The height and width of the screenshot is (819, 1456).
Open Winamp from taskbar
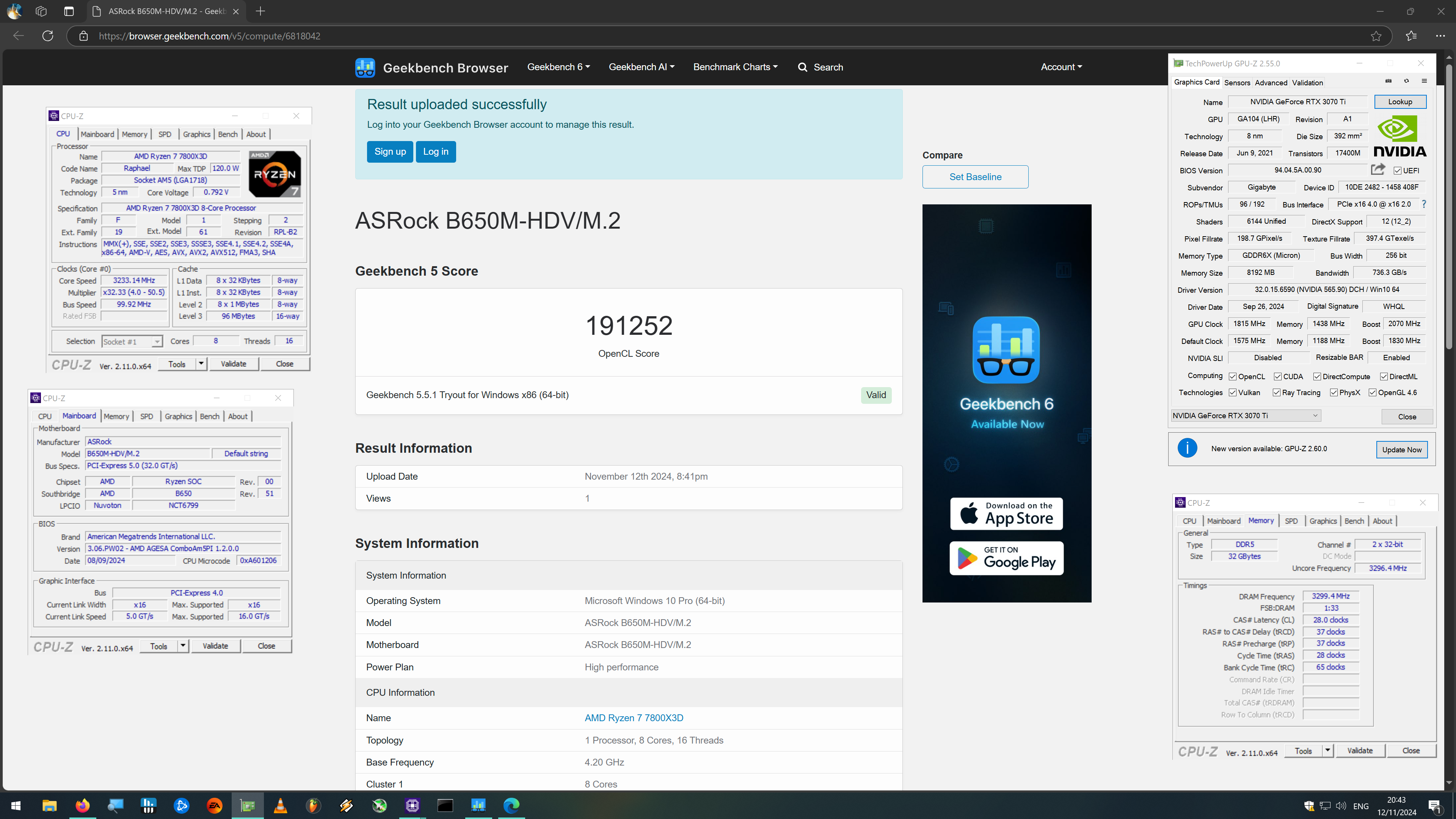pyautogui.click(x=347, y=805)
